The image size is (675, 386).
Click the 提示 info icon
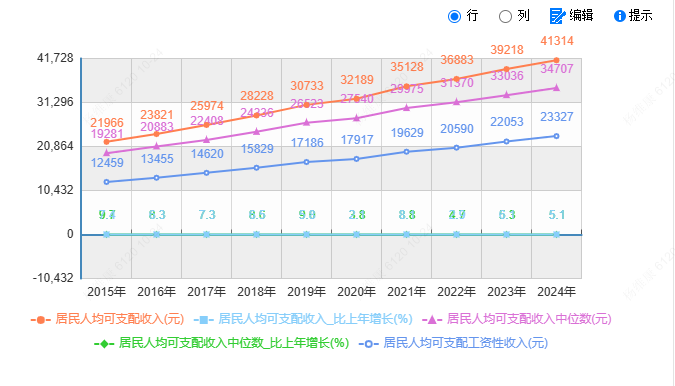pos(619,16)
